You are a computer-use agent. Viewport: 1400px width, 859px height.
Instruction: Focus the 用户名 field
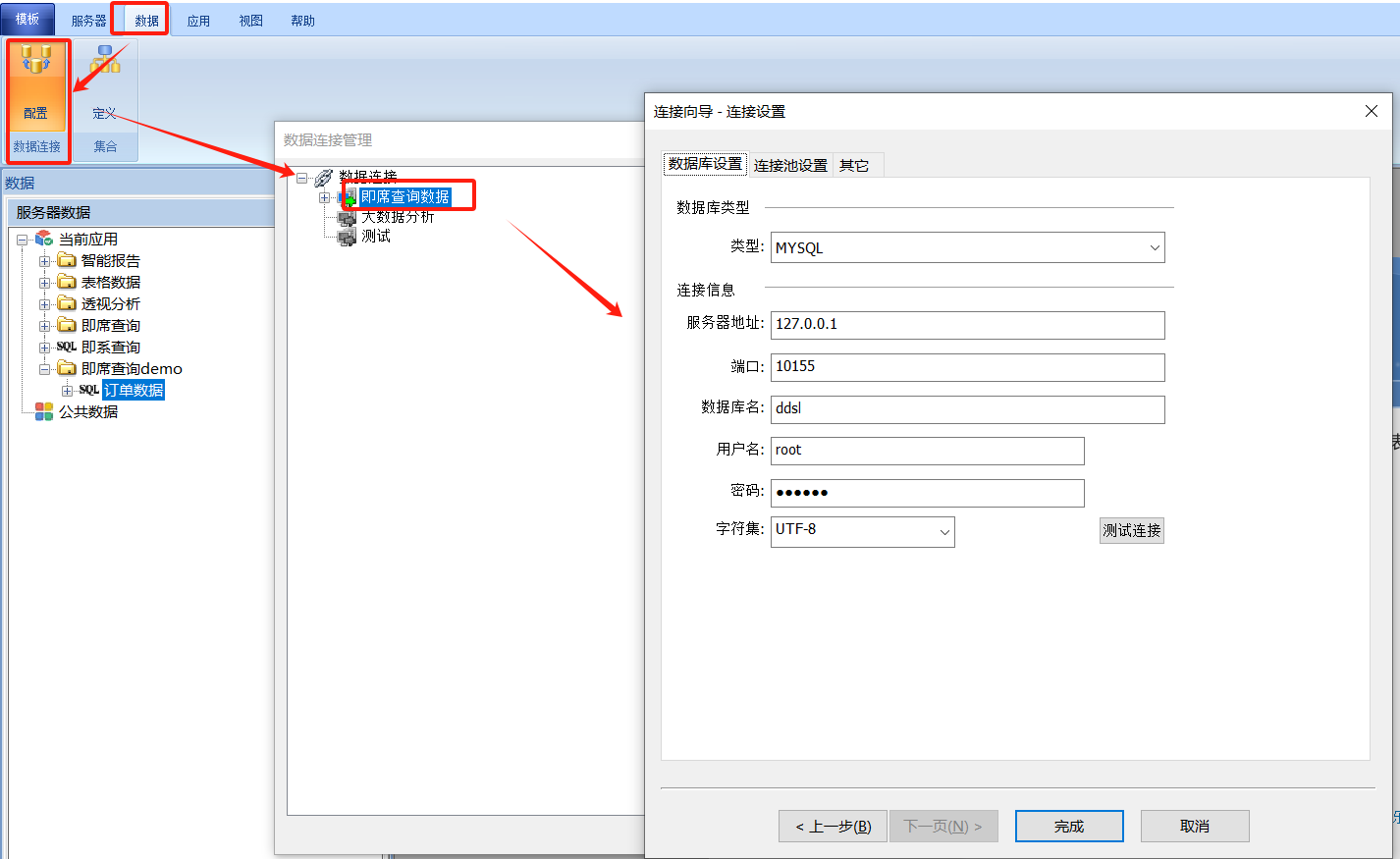(928, 451)
